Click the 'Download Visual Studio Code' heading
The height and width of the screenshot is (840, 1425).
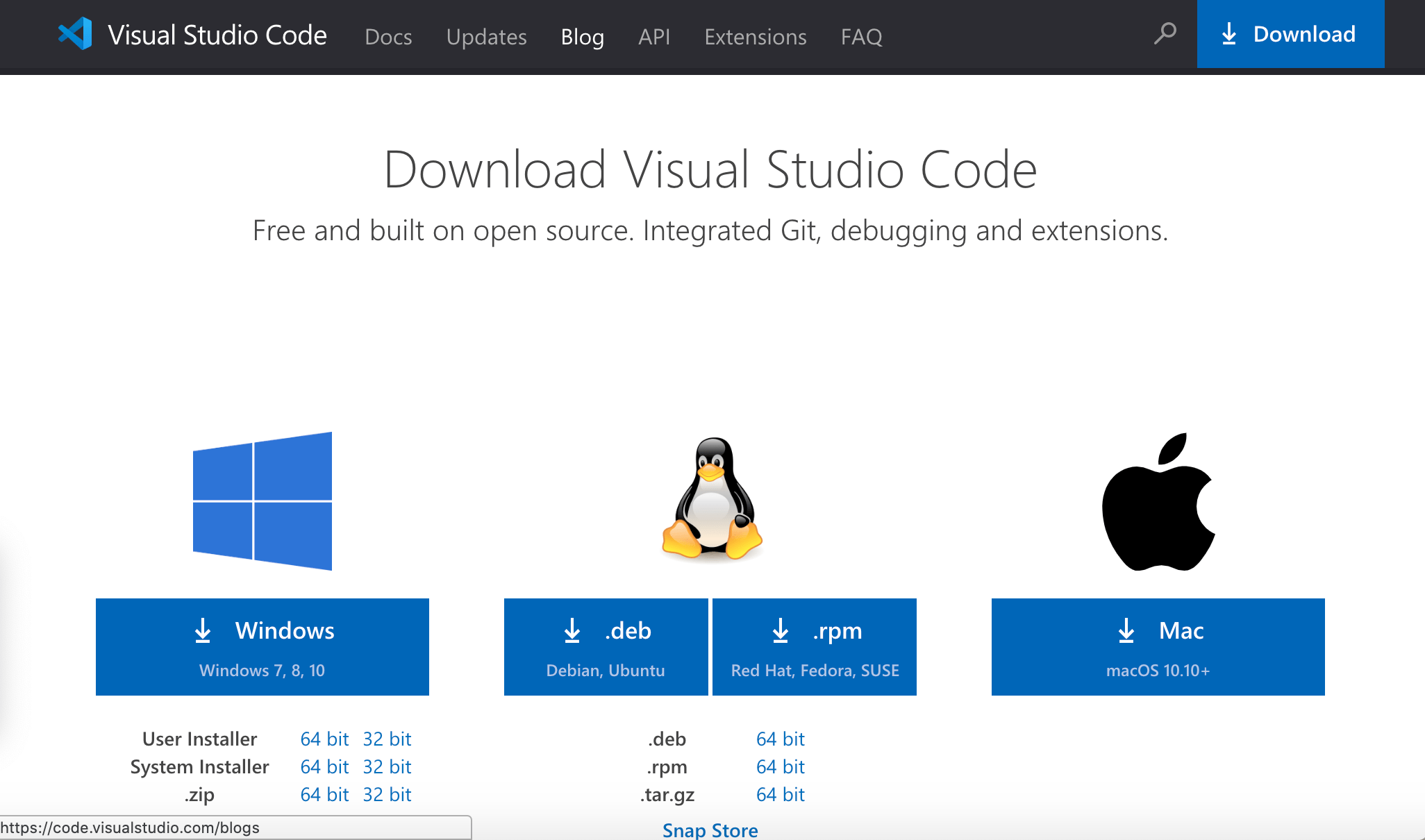[x=710, y=169]
